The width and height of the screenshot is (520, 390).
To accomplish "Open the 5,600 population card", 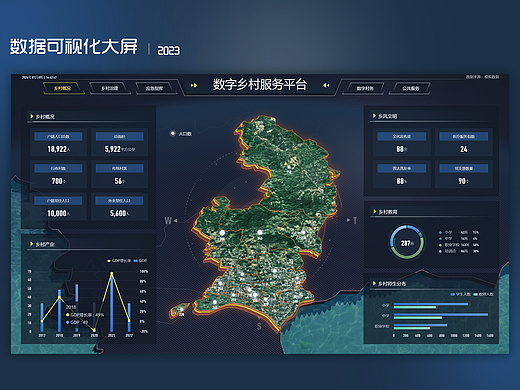I will [119, 207].
